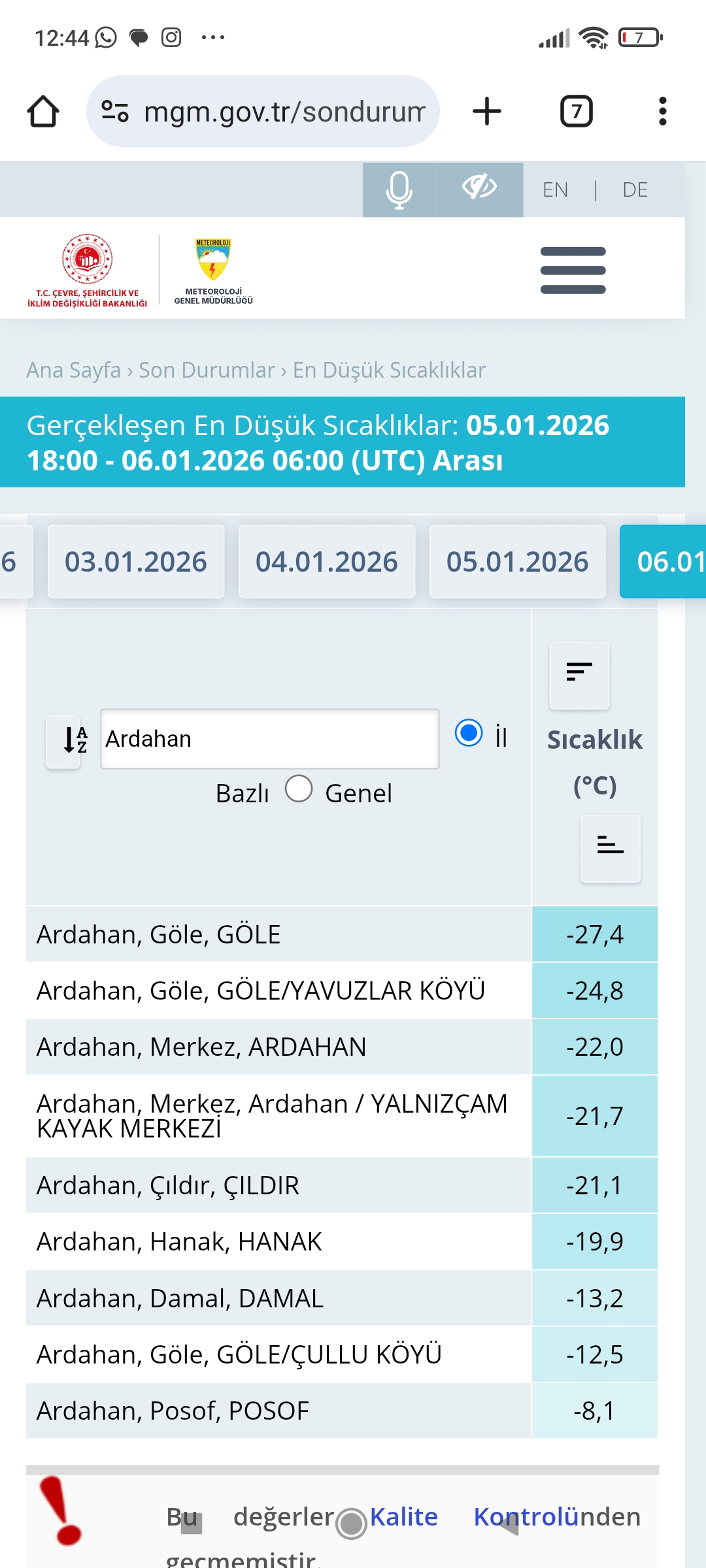Screen dimensions: 706x1568
Task: Open browser three-dot overflow menu
Action: coord(663,111)
